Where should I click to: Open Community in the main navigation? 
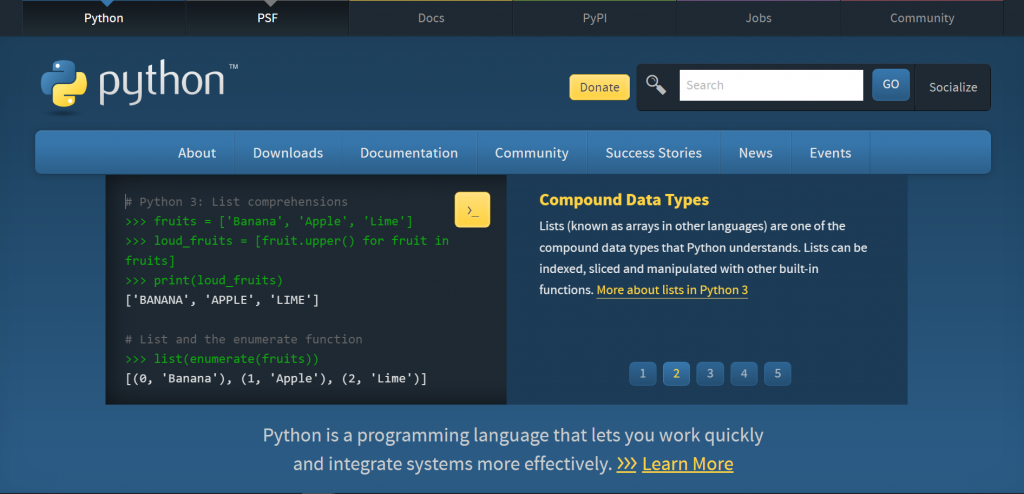(x=532, y=153)
